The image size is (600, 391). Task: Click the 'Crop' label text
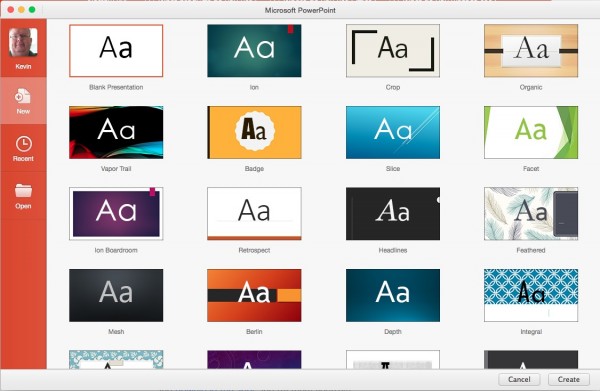pos(393,87)
